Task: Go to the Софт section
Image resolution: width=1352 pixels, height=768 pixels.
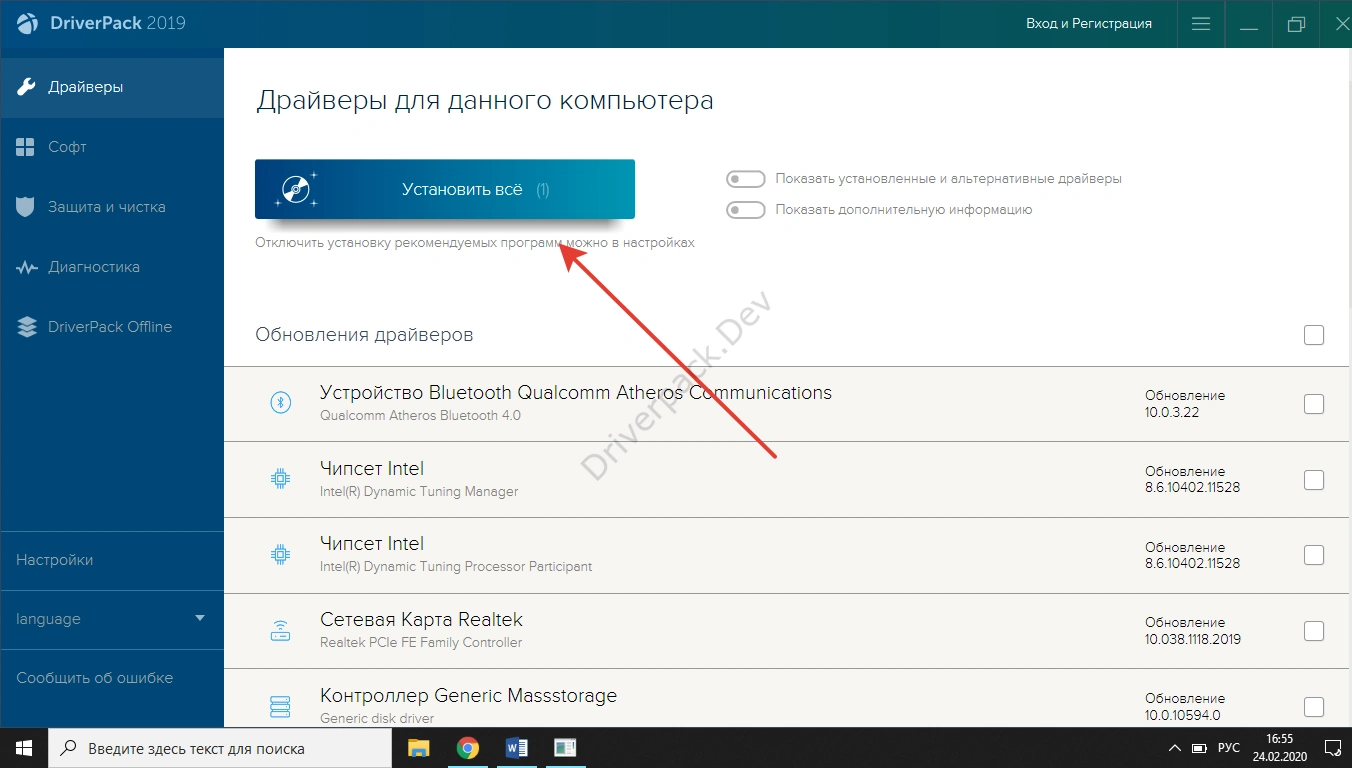Action: click(112, 147)
